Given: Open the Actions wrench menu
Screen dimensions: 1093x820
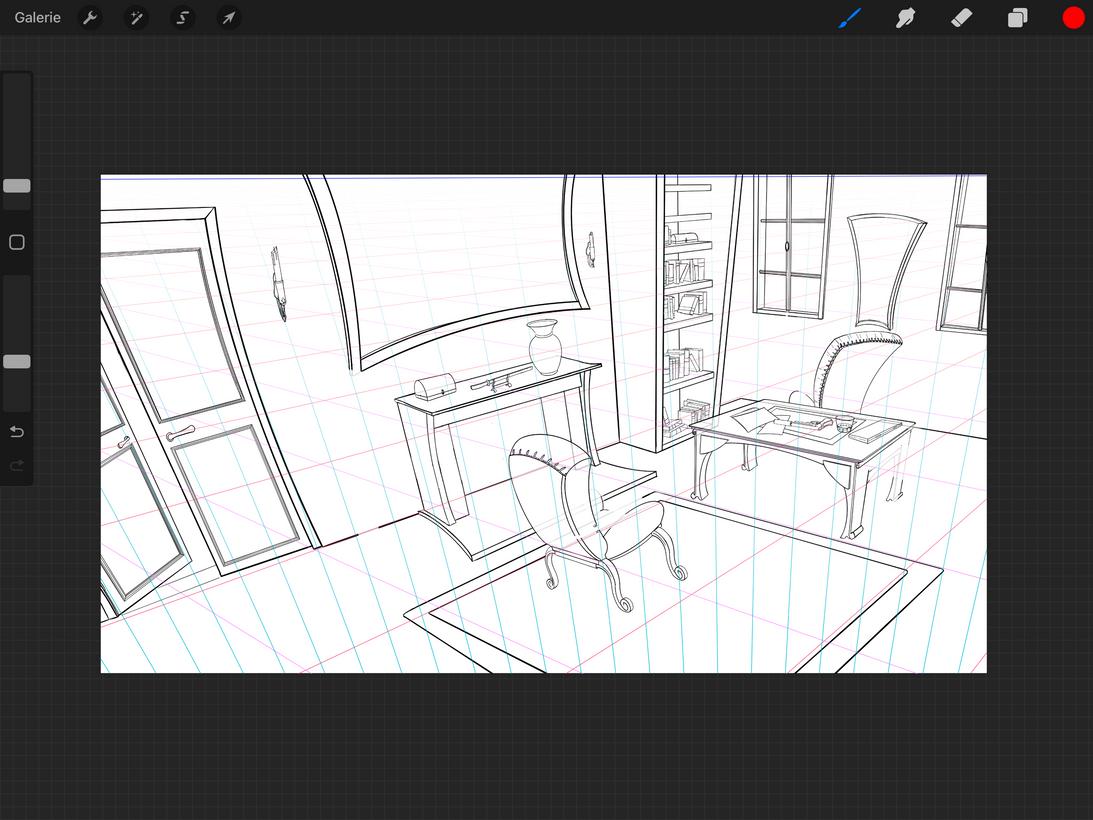Looking at the screenshot, I should coord(90,17).
